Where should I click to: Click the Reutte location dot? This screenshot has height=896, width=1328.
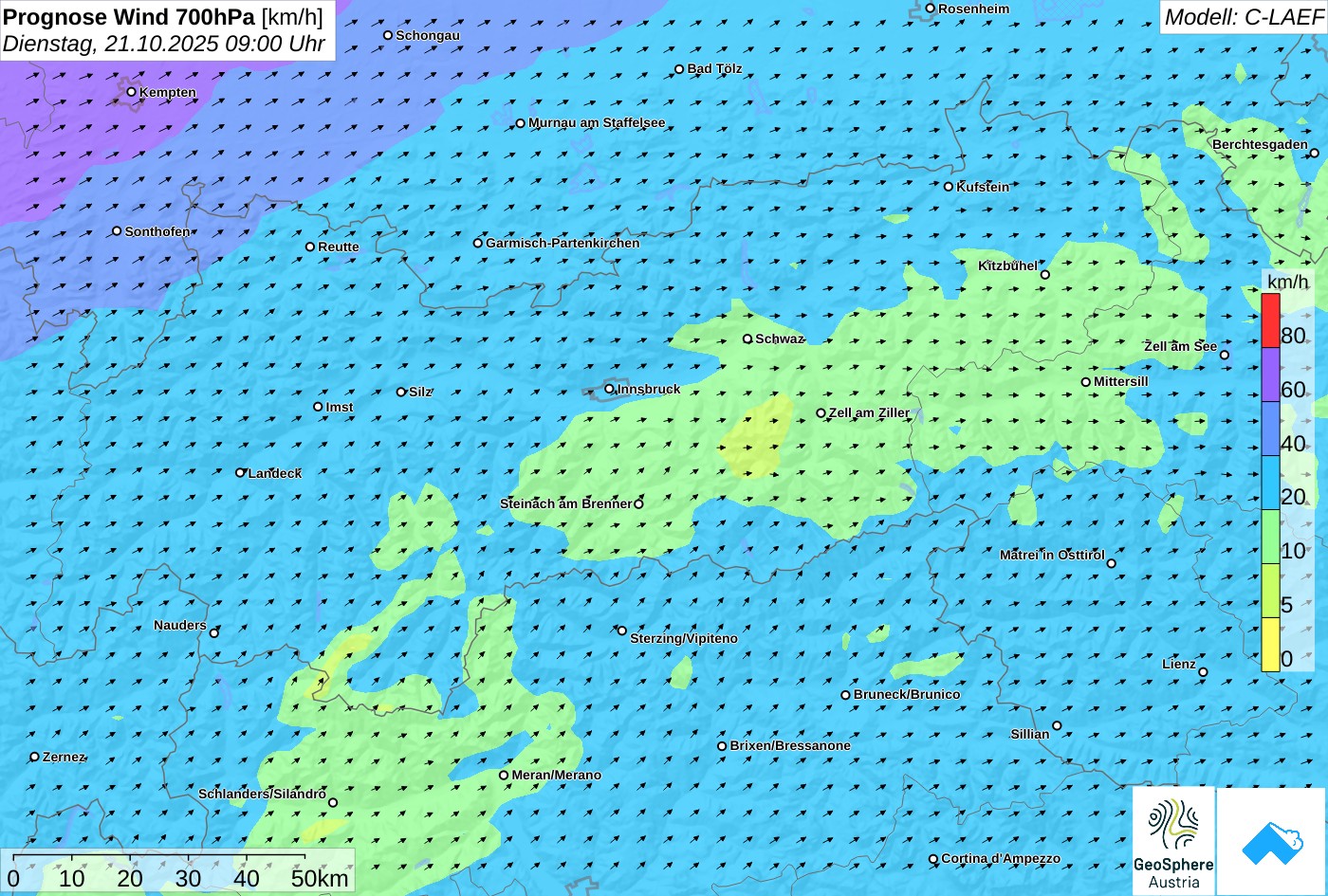[x=310, y=247]
